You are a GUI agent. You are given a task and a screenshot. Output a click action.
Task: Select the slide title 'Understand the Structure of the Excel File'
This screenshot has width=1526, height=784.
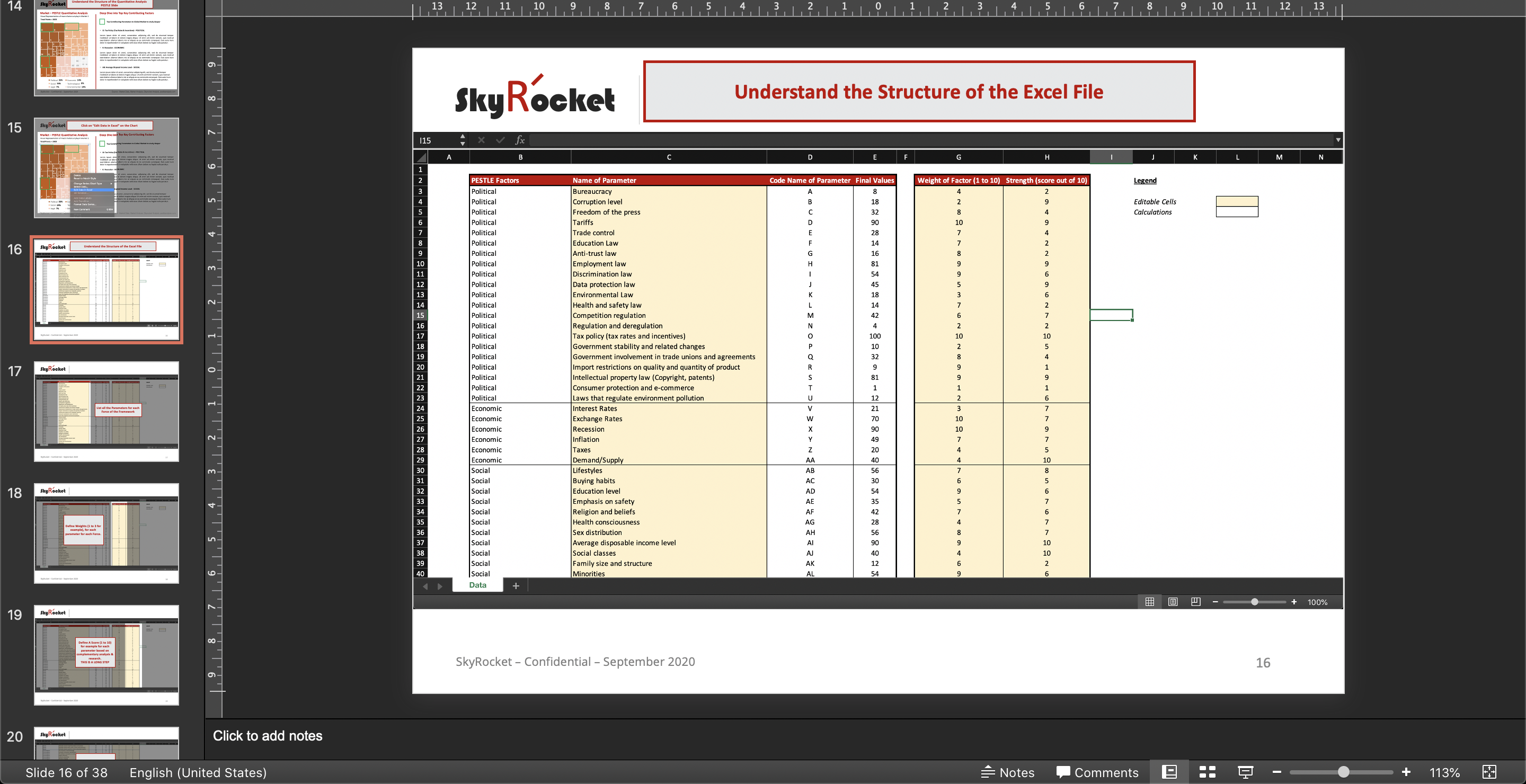(x=919, y=92)
